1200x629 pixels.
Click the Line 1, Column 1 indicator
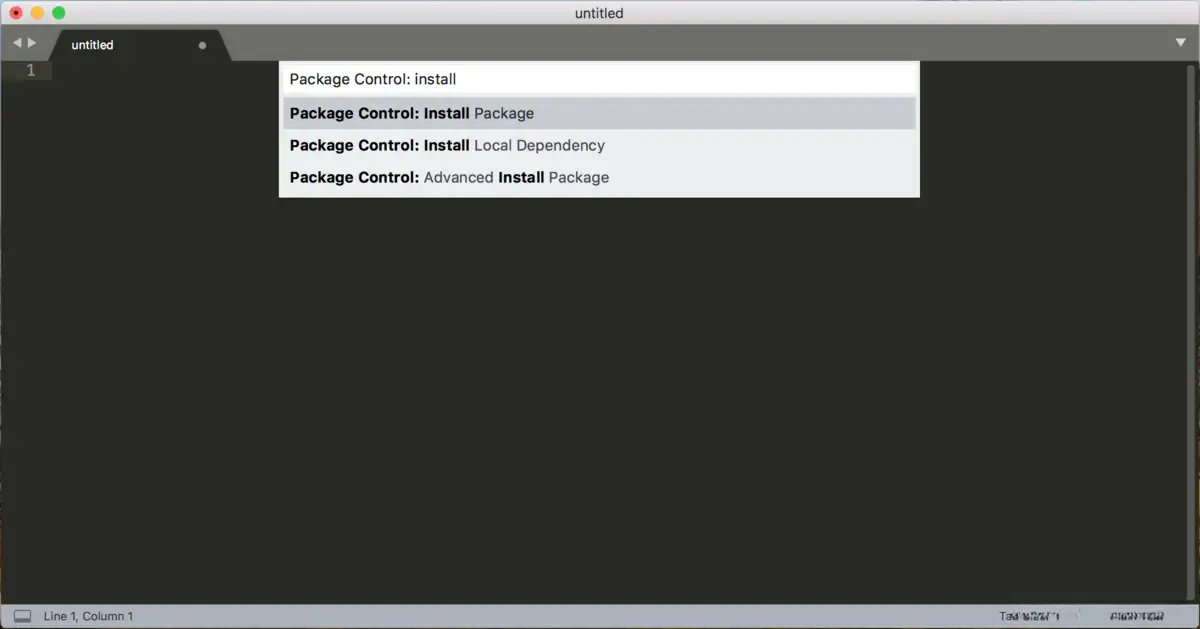pos(88,616)
